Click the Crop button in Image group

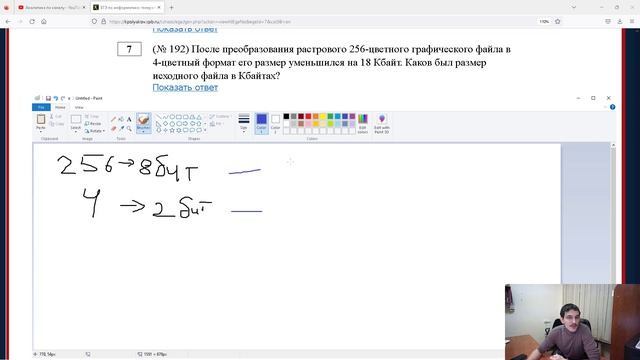click(x=92, y=117)
